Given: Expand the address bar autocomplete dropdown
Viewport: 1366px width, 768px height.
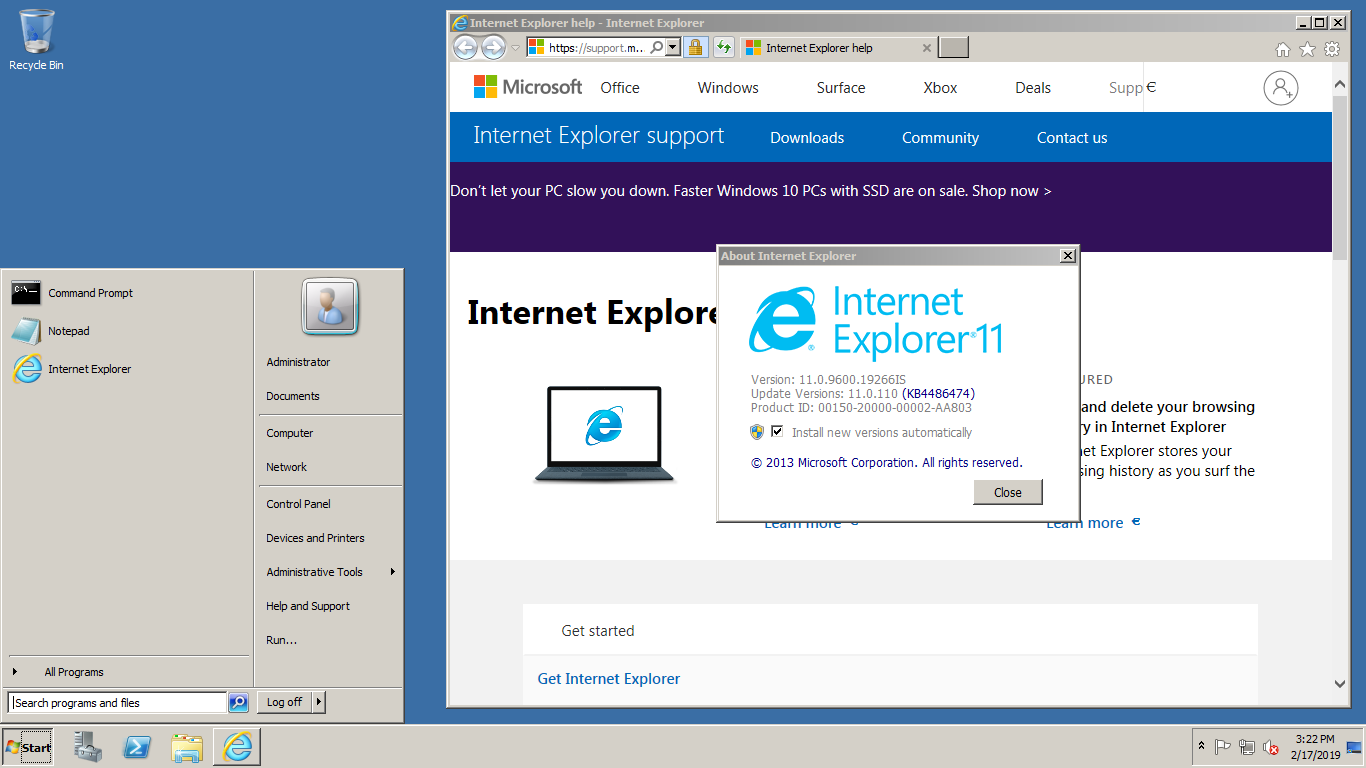Looking at the screenshot, I should pyautogui.click(x=673, y=47).
